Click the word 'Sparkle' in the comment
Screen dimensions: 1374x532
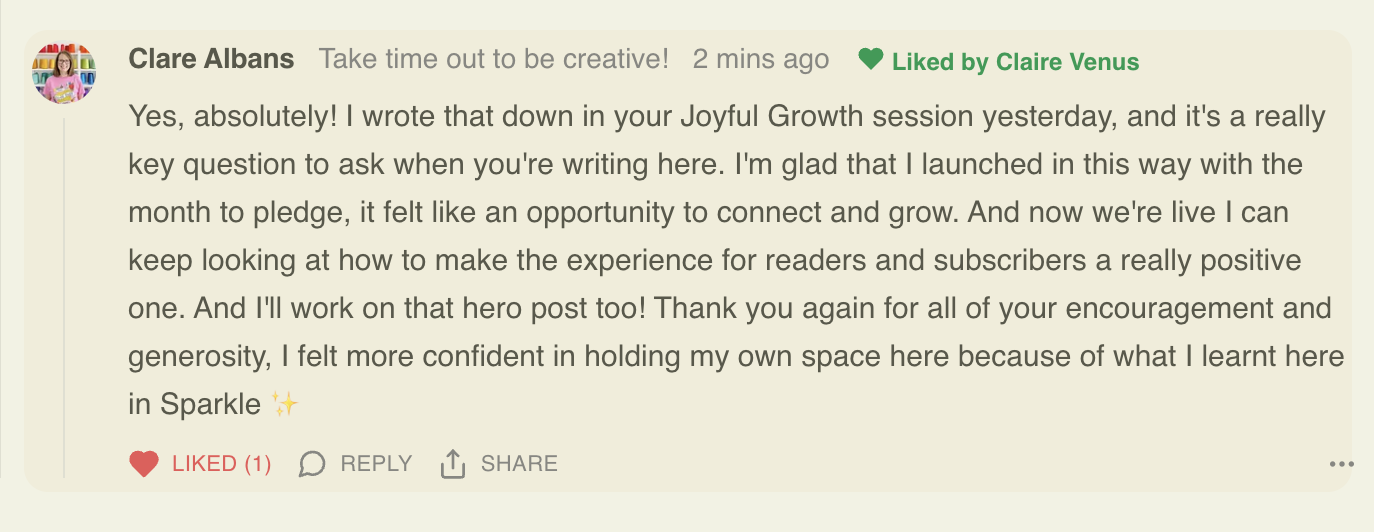click(x=208, y=405)
